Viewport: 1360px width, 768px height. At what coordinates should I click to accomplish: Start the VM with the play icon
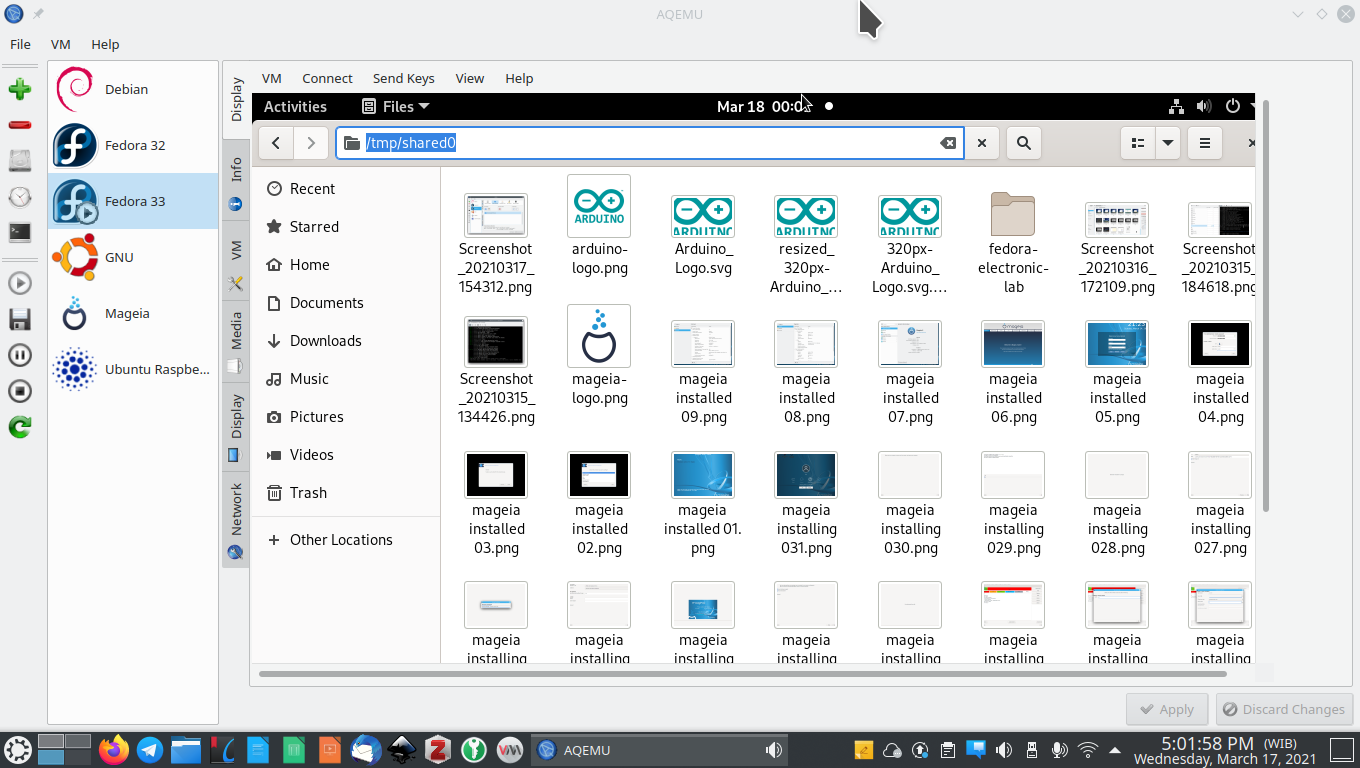pos(19,283)
